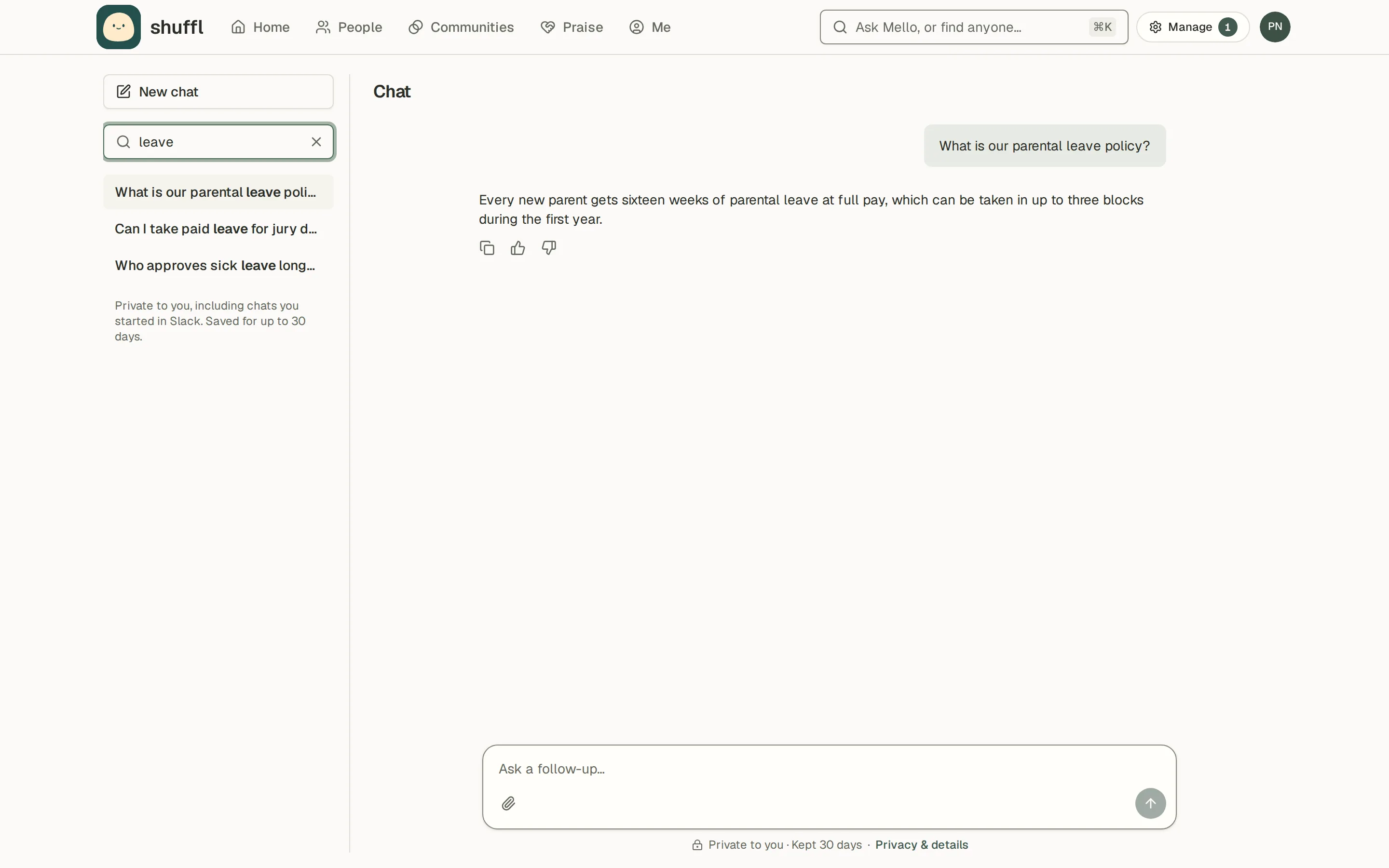Copy the answer with the copy icon
The width and height of the screenshot is (1389, 868).
tap(487, 248)
